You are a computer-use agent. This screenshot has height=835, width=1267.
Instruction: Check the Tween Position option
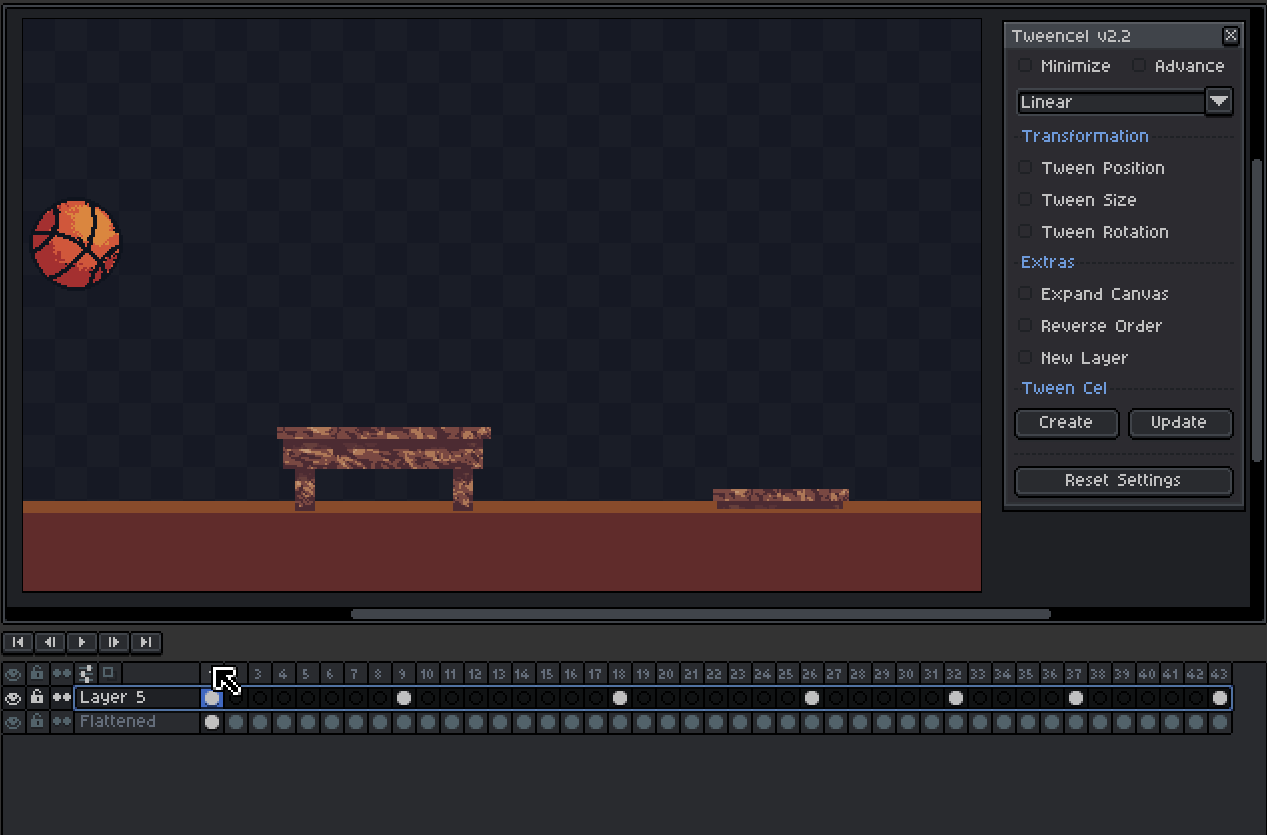[x=1024, y=167]
